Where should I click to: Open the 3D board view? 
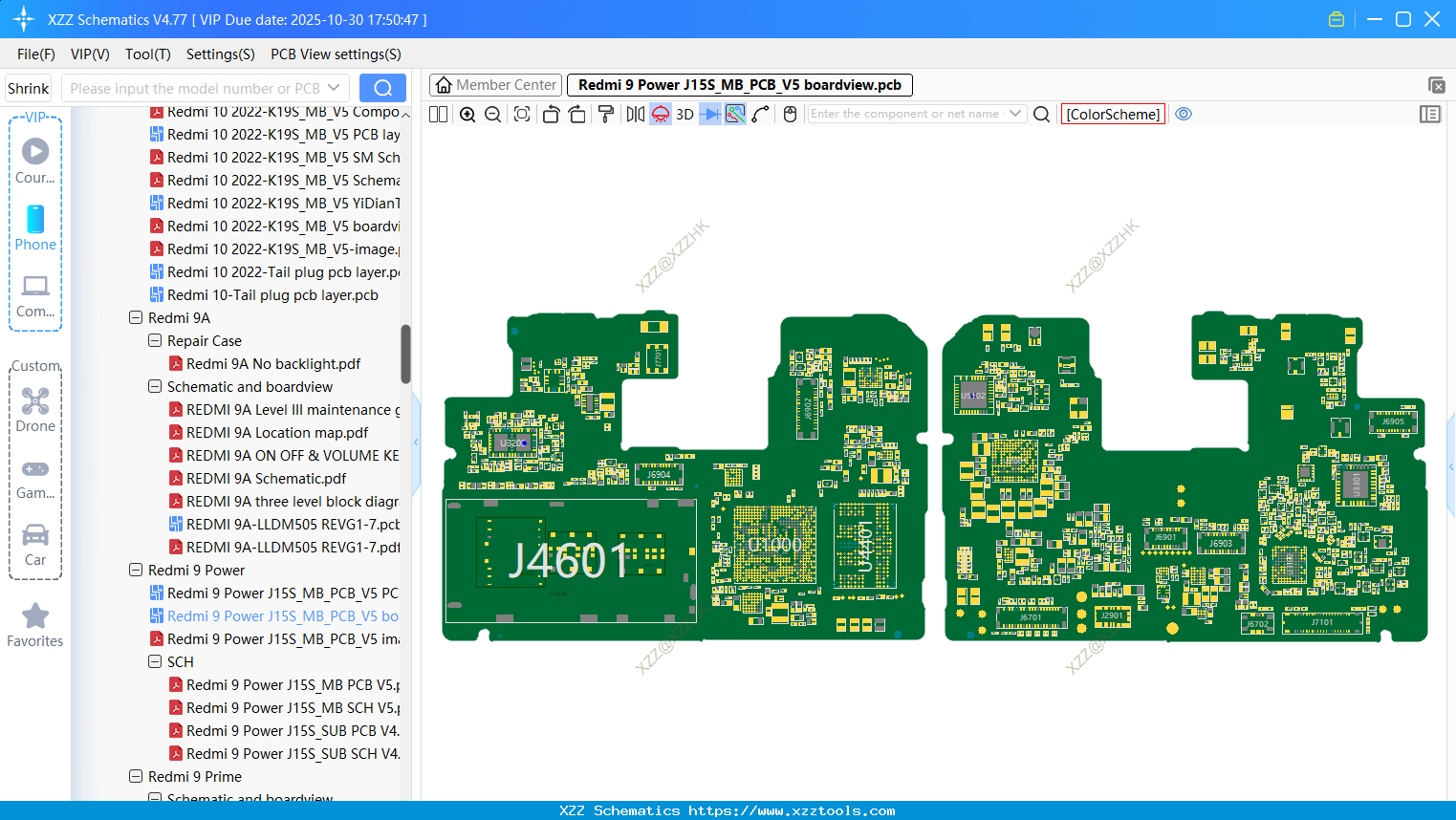683,114
